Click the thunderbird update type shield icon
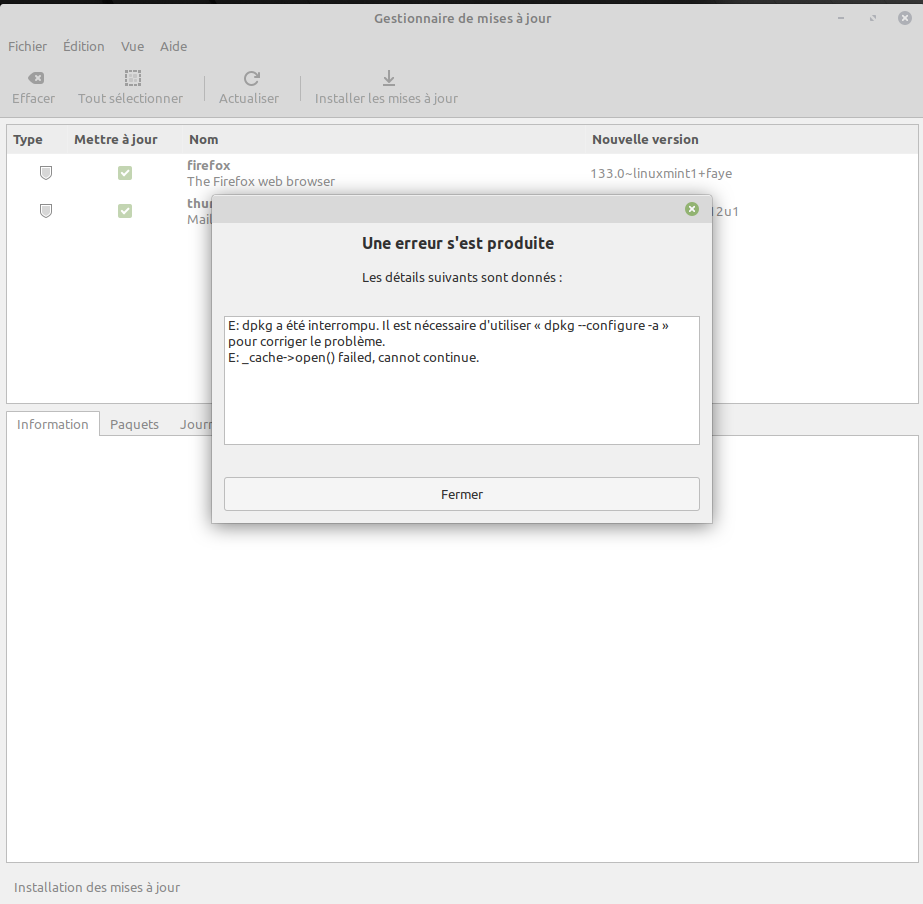The image size is (923, 904). [x=46, y=211]
